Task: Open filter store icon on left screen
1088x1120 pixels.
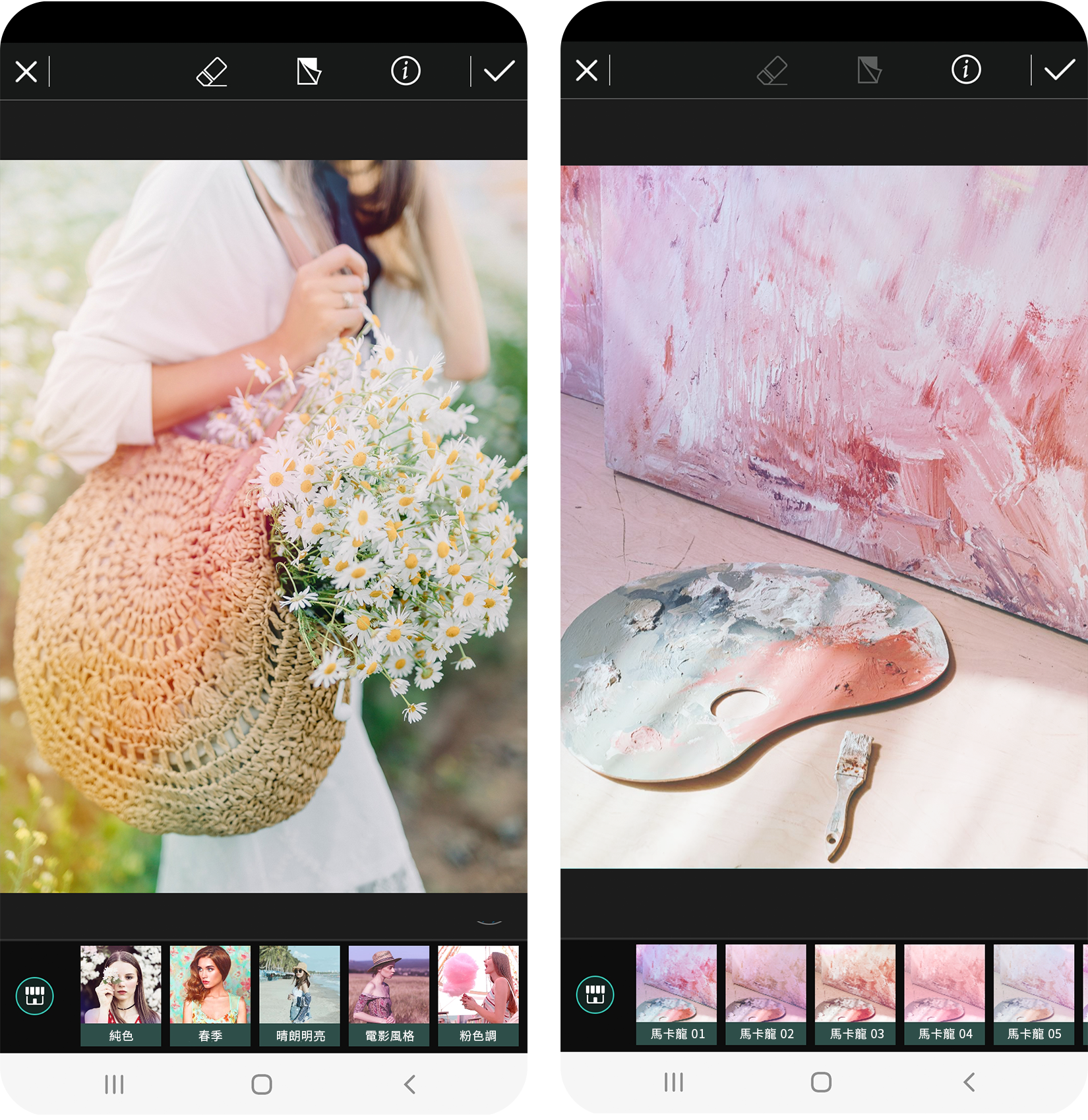Action: tap(35, 995)
